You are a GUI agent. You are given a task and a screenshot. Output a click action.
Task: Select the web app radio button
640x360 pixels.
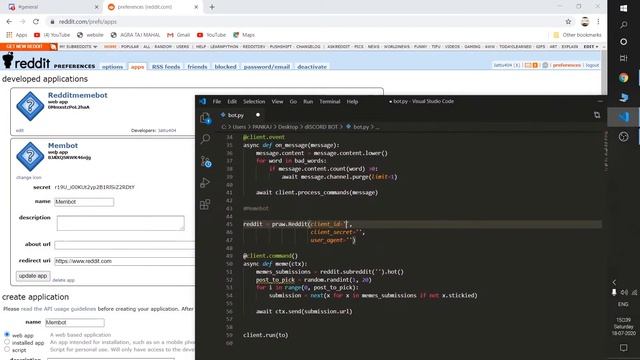tap(7, 334)
